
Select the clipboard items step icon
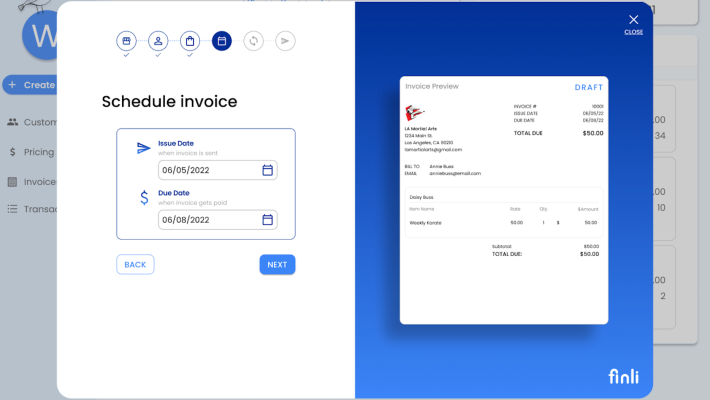tap(190, 41)
